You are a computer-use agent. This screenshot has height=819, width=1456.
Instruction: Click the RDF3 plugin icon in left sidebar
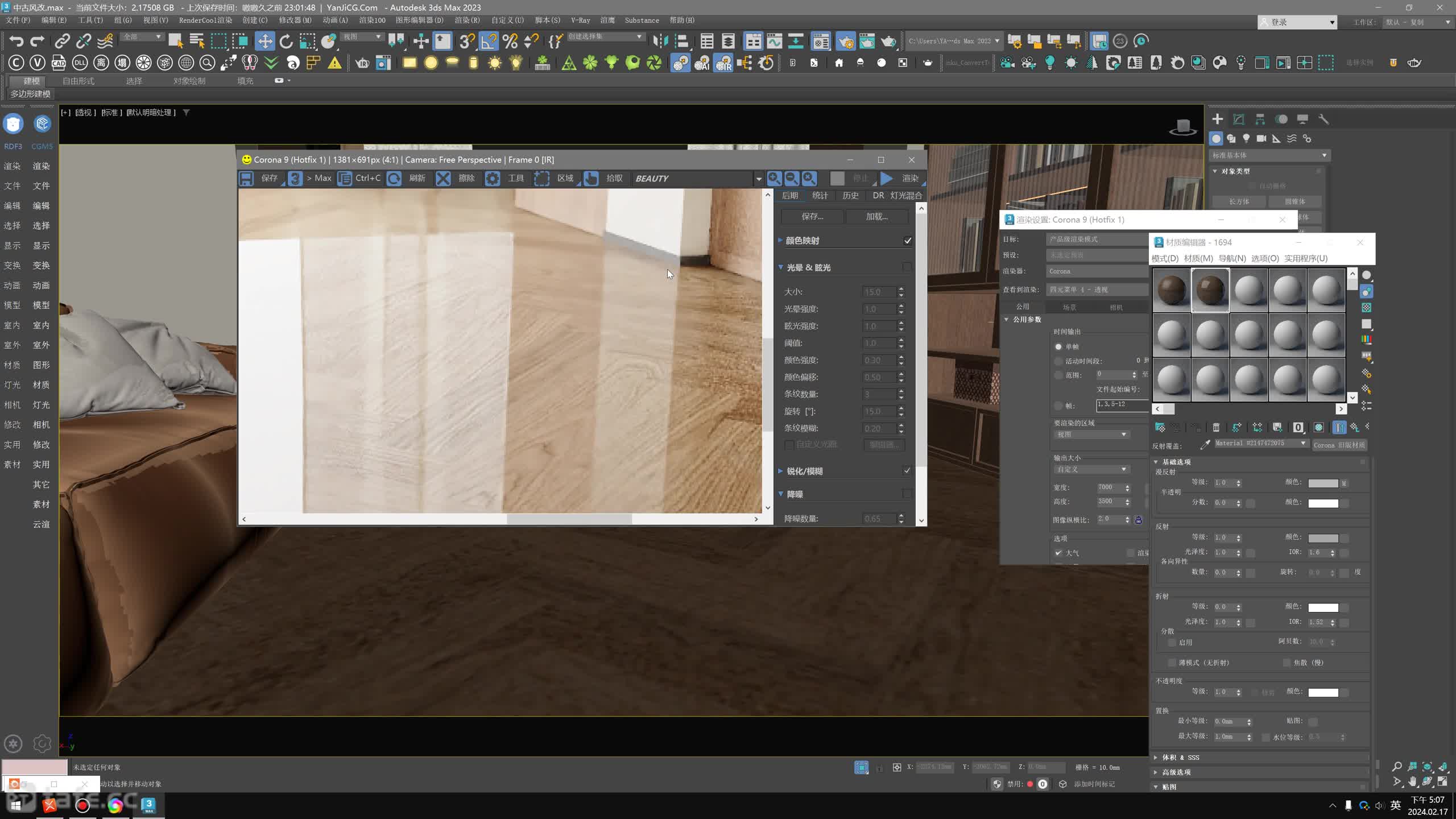click(13, 124)
